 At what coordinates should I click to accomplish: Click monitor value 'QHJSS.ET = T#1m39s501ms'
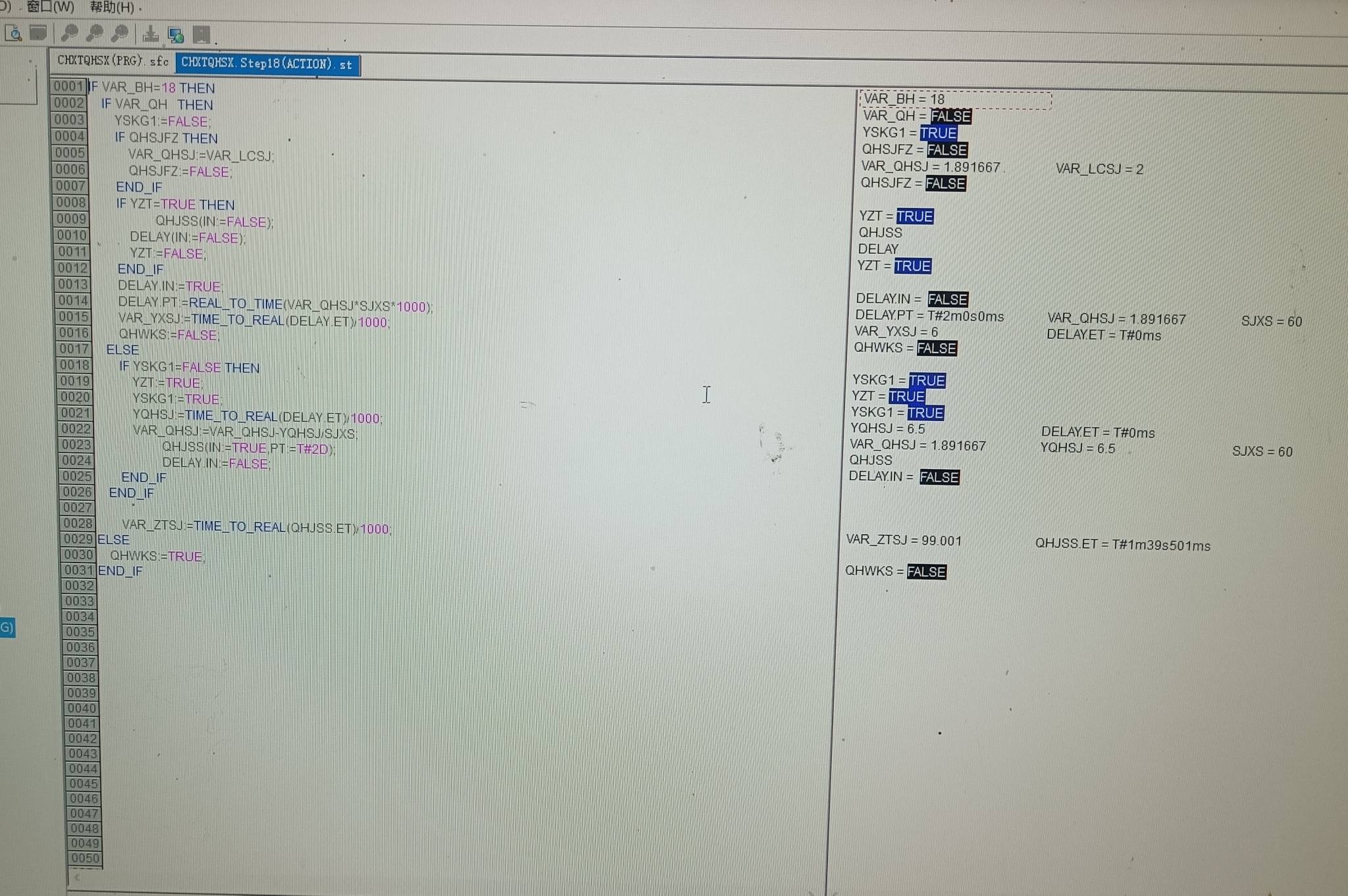(x=1123, y=545)
